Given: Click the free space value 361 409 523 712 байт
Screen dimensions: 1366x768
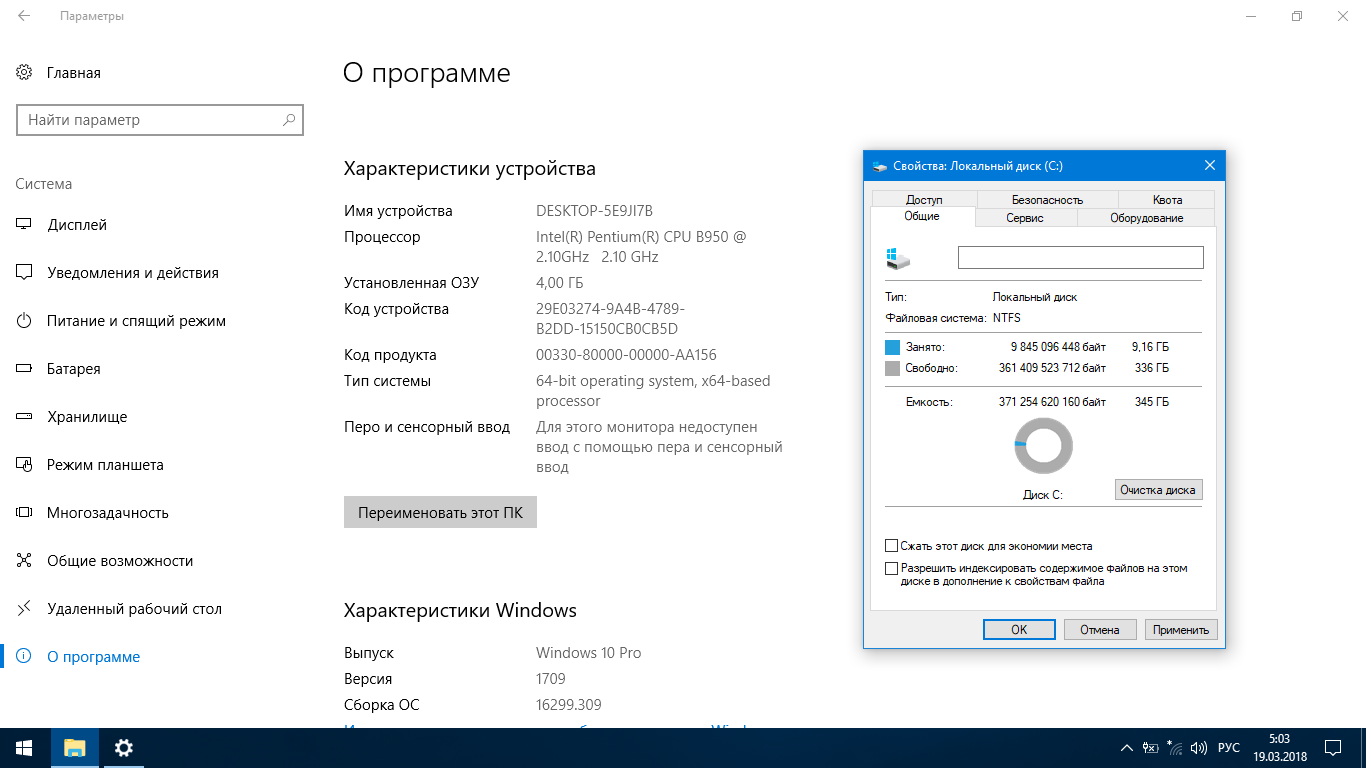Looking at the screenshot, I should tap(1053, 368).
